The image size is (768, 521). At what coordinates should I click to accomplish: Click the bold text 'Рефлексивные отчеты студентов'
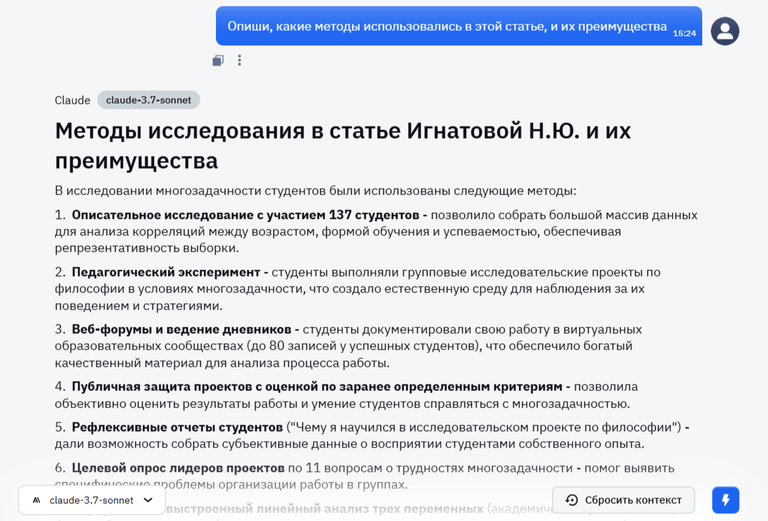click(177, 427)
